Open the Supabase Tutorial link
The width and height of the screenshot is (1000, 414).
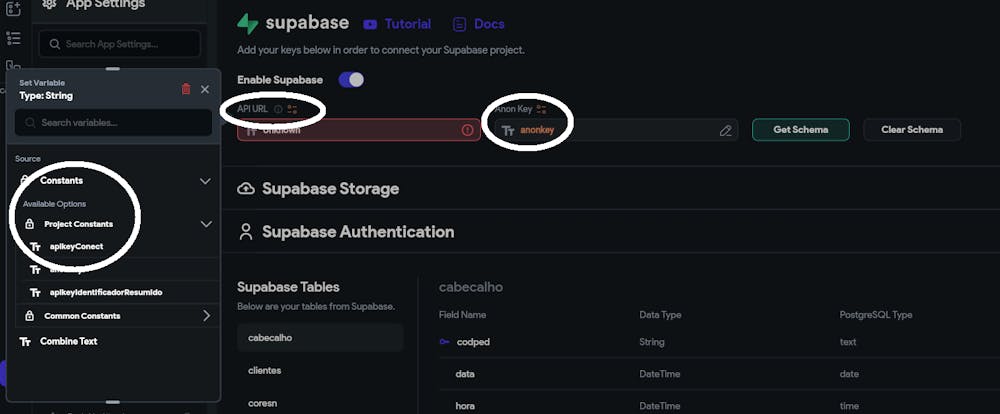[x=398, y=24]
